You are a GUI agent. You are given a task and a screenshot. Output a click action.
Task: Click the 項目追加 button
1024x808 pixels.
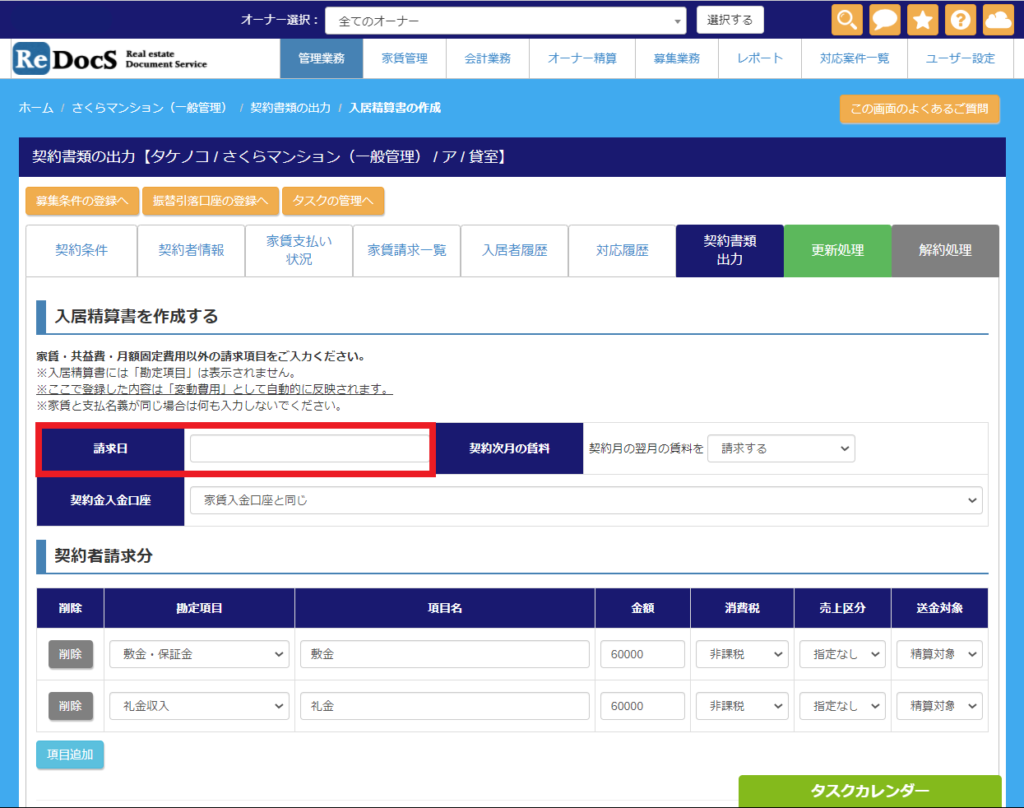coord(69,755)
